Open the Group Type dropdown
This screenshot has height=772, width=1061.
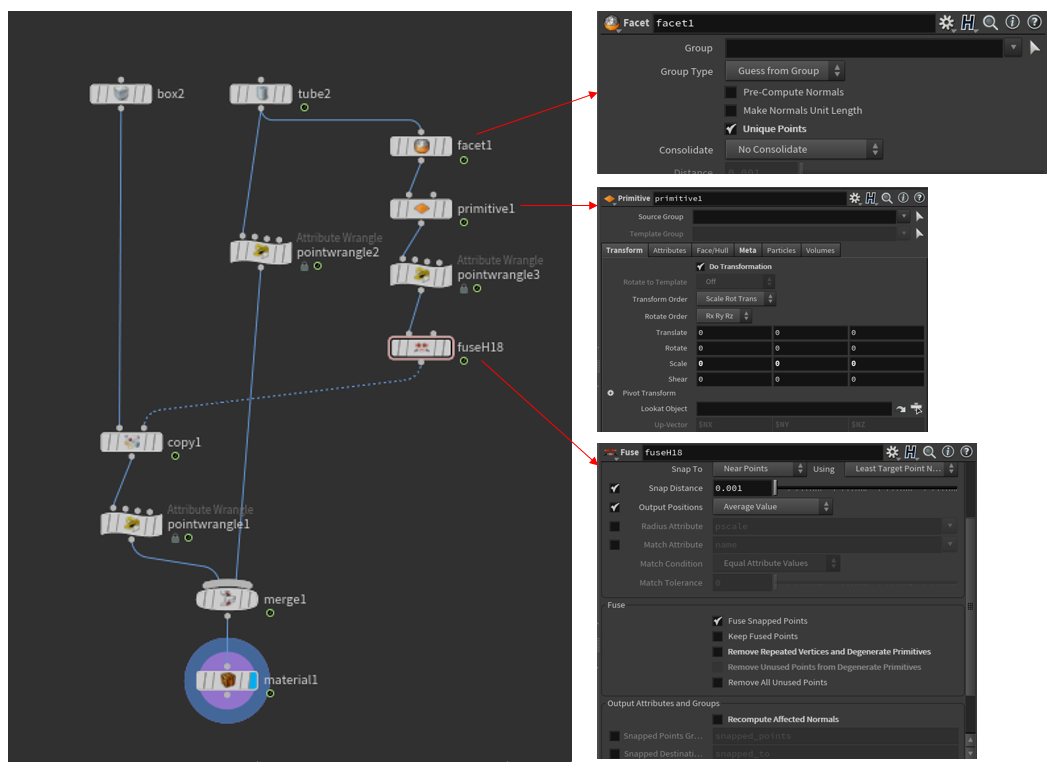(785, 71)
